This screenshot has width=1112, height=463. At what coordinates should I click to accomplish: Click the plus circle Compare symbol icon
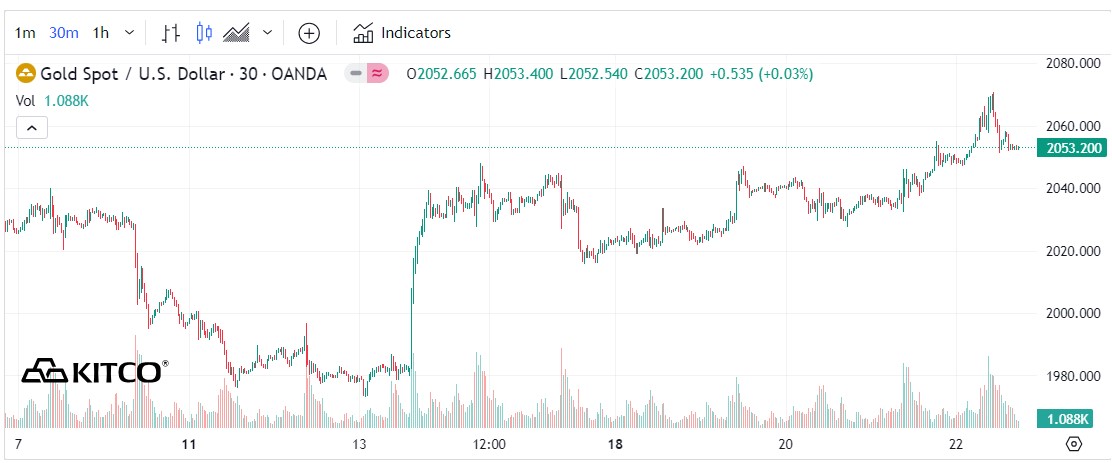point(310,33)
